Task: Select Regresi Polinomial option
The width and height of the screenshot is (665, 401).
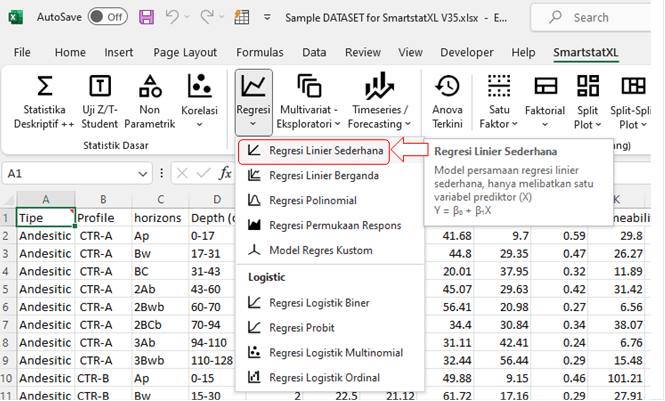Action: point(313,200)
